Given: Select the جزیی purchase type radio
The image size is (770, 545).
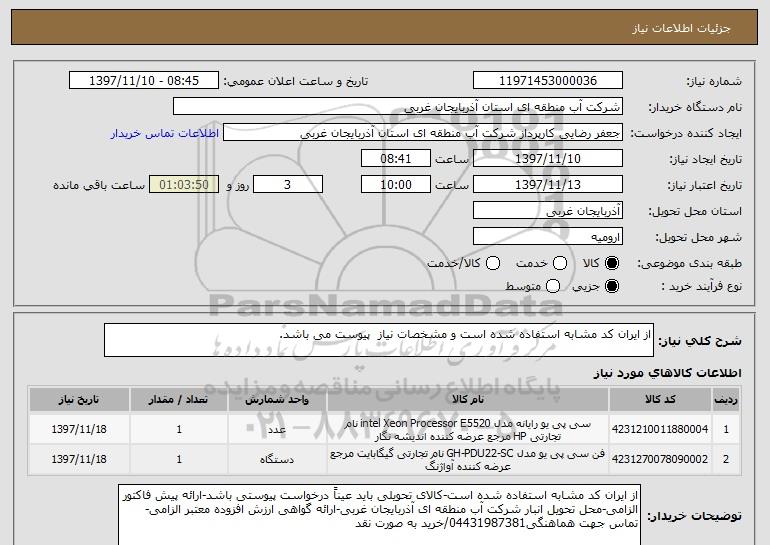Looking at the screenshot, I should pyautogui.click(x=612, y=286).
